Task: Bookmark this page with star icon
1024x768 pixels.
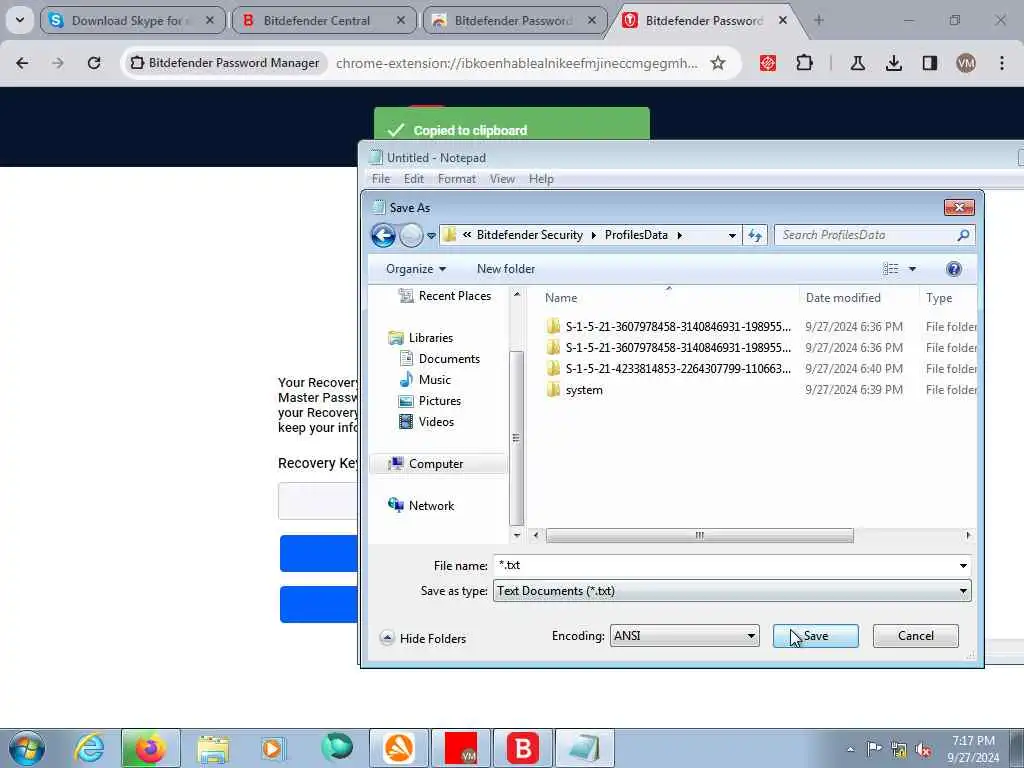Action: (718, 63)
